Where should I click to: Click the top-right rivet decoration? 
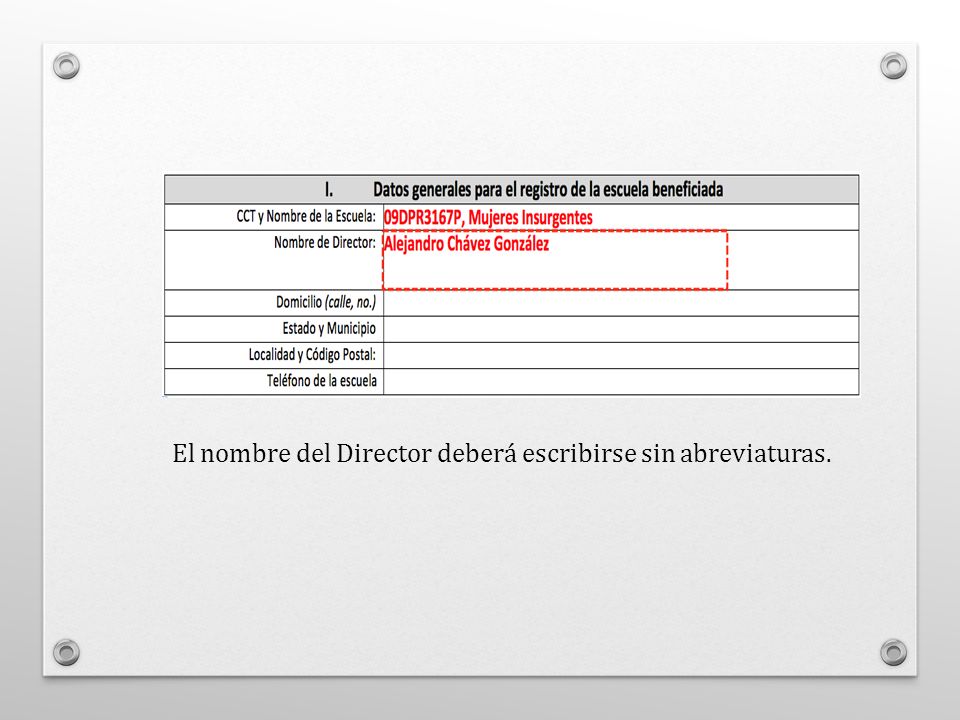893,66
